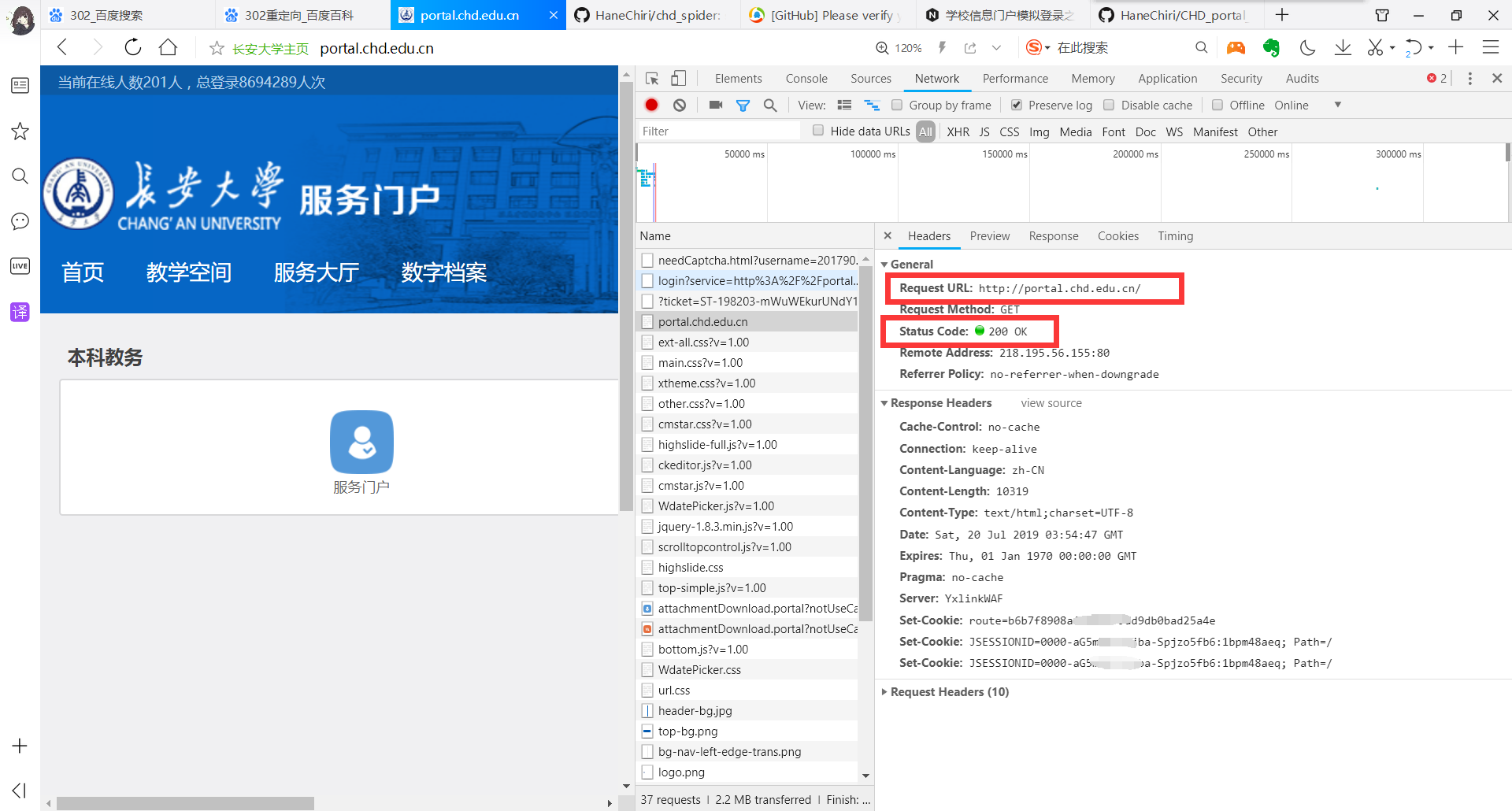Open the sidebar chat bubble icon
This screenshot has width=1512, height=811.
point(20,221)
